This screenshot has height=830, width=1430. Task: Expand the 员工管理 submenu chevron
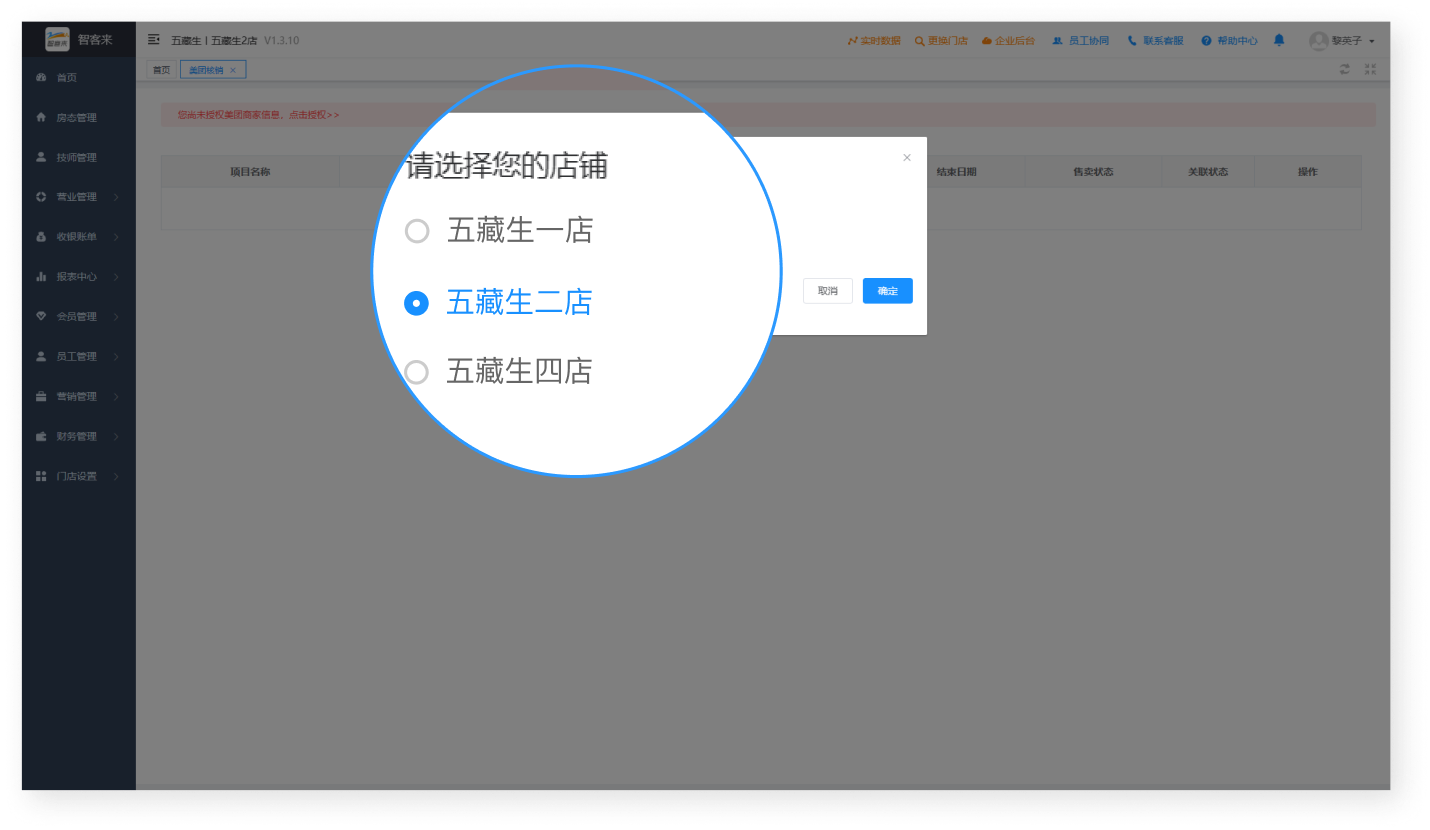pos(116,356)
